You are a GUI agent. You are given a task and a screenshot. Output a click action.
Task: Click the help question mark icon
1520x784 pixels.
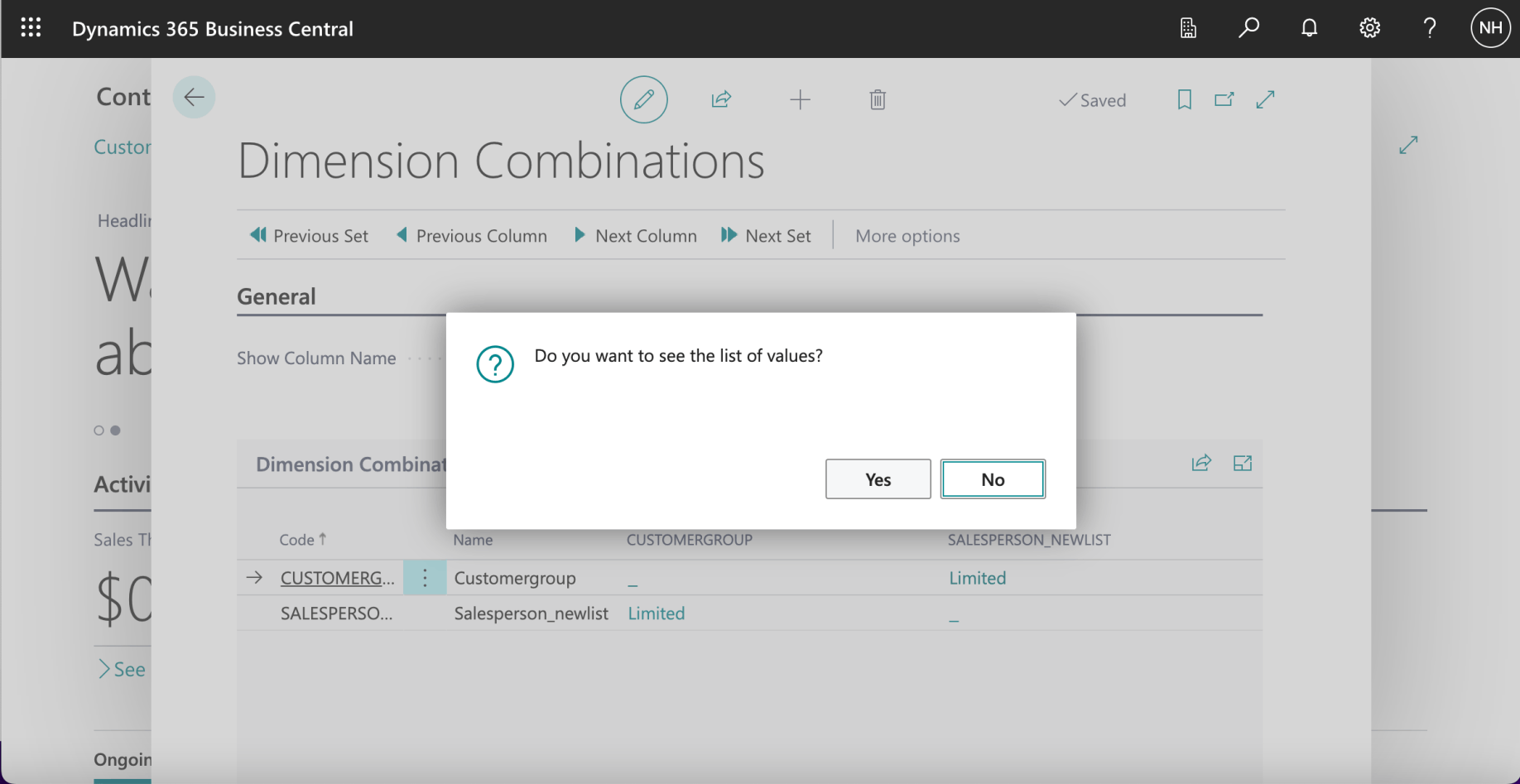coord(1430,28)
